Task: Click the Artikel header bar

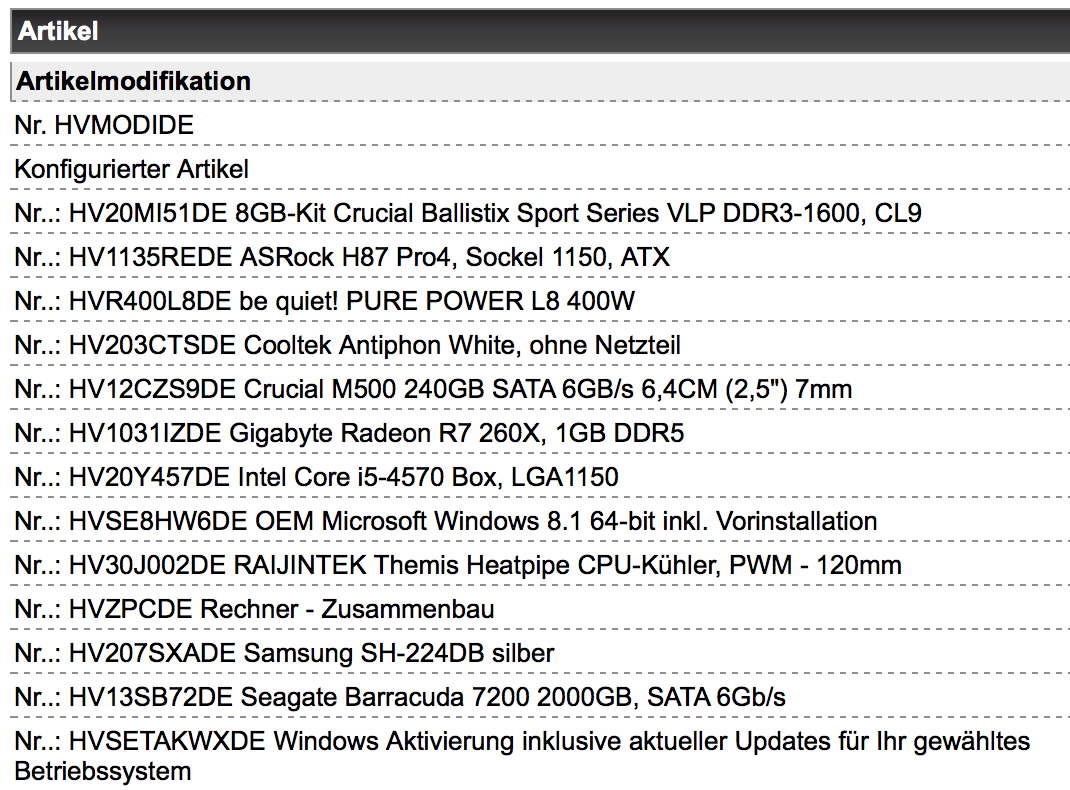Action: tap(540, 31)
